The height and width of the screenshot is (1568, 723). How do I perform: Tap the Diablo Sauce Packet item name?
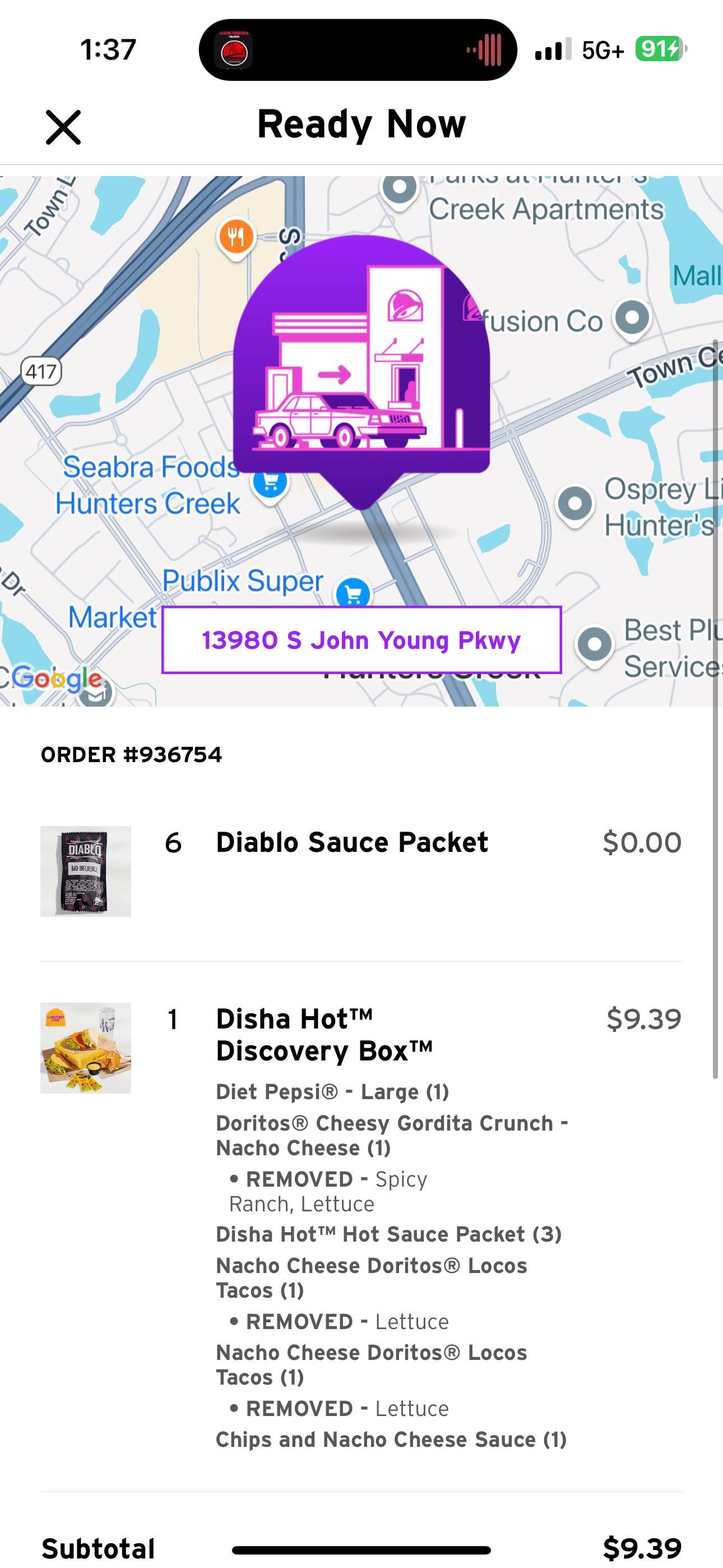tap(352, 842)
